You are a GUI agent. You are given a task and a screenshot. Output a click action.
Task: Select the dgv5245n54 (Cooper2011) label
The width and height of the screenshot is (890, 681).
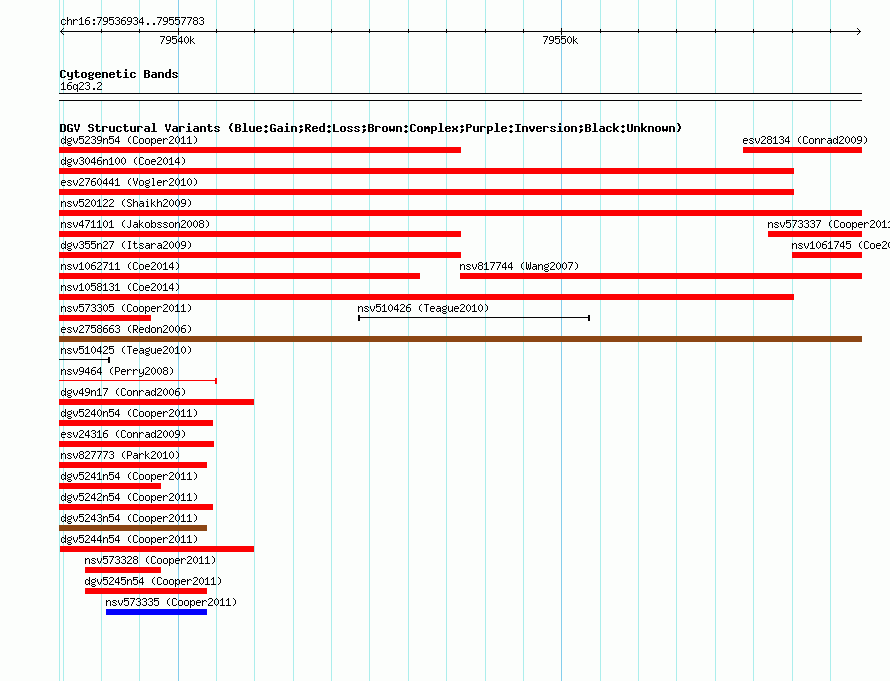coord(153,581)
